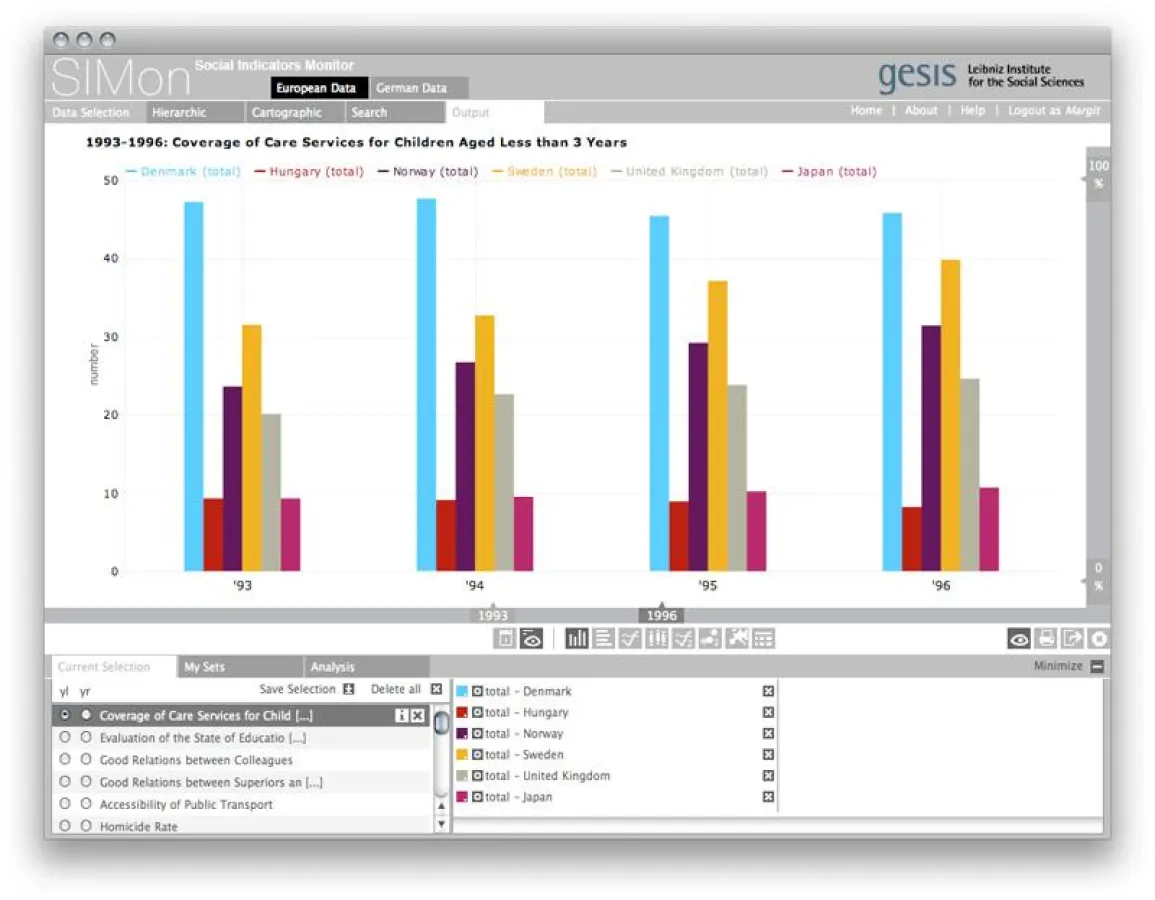
Task: Click info icon on Coverage of Care row
Action: [x=402, y=716]
